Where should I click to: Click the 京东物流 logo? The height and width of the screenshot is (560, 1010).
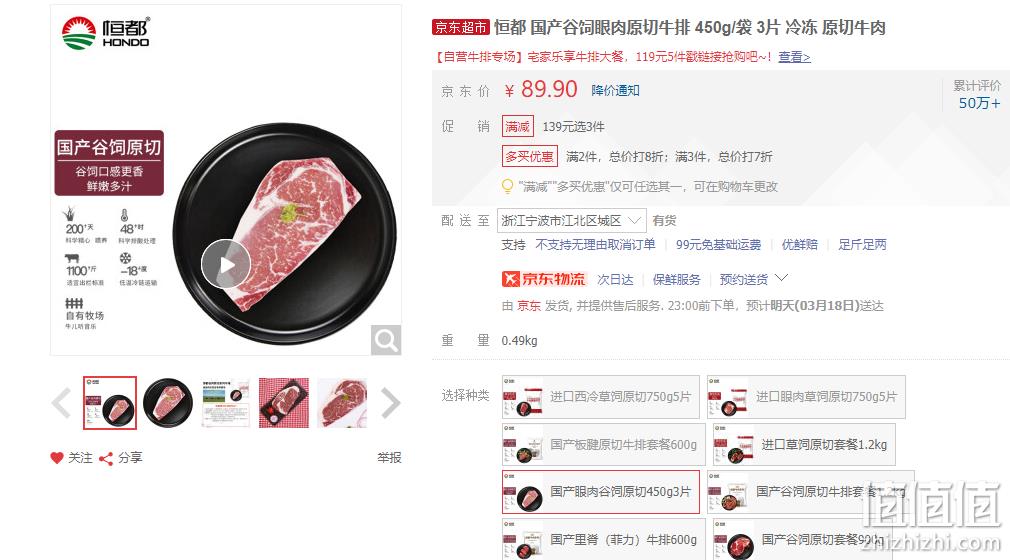(543, 279)
